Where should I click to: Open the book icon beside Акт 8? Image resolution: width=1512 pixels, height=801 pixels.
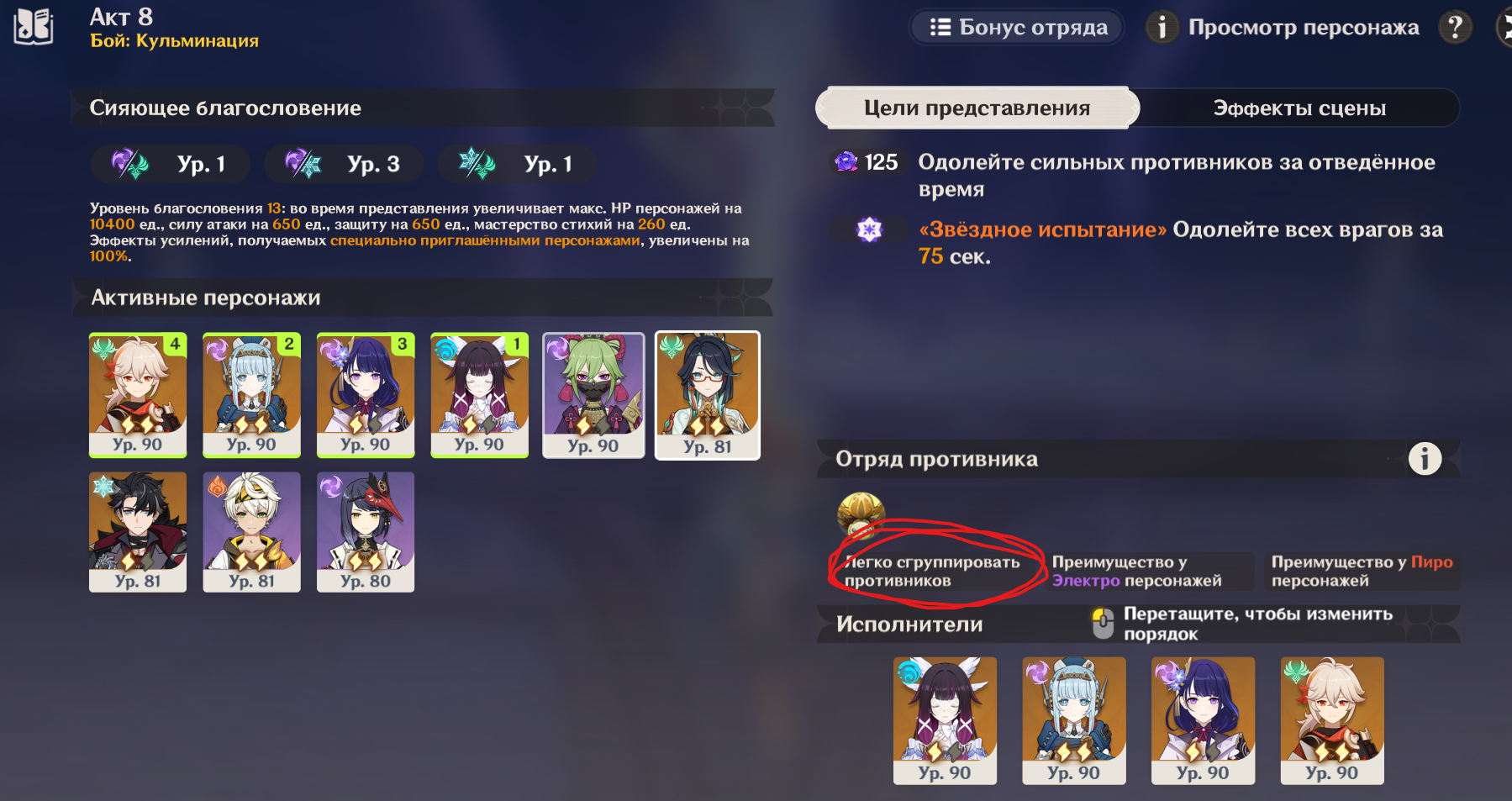[x=34, y=26]
